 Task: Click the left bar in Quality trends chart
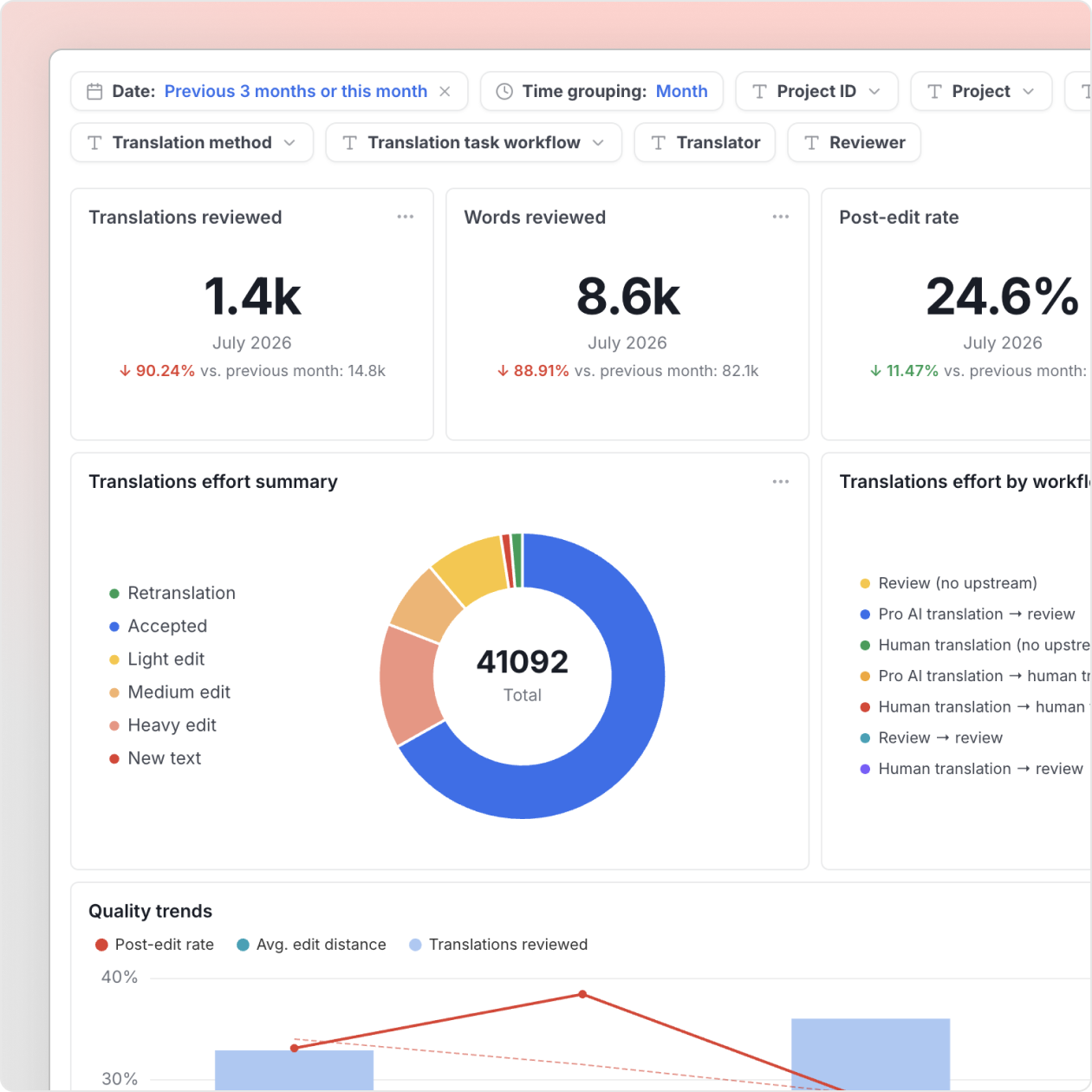[x=294, y=1071]
